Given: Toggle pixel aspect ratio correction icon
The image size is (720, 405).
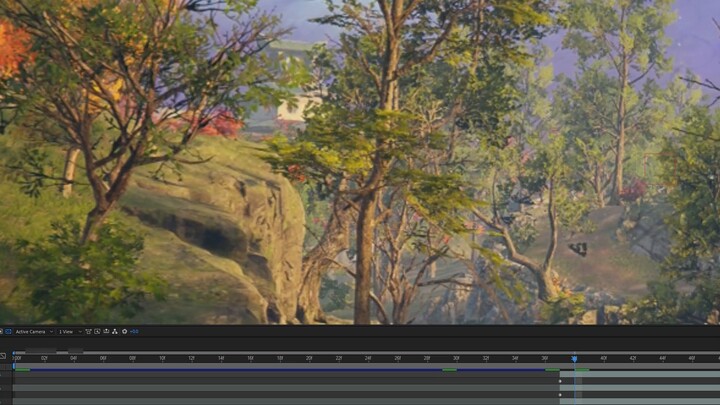Looking at the screenshot, I should 89,332.
